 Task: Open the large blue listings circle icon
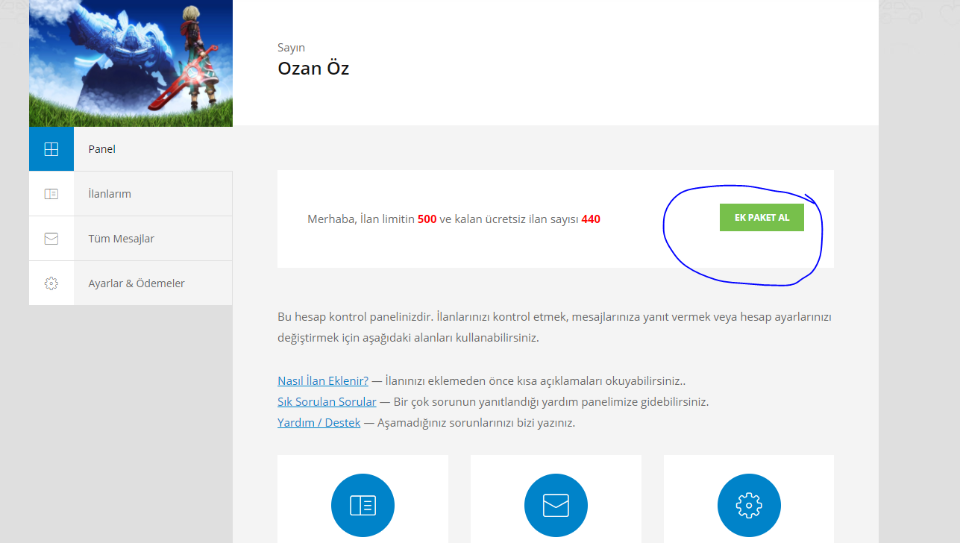[362, 505]
